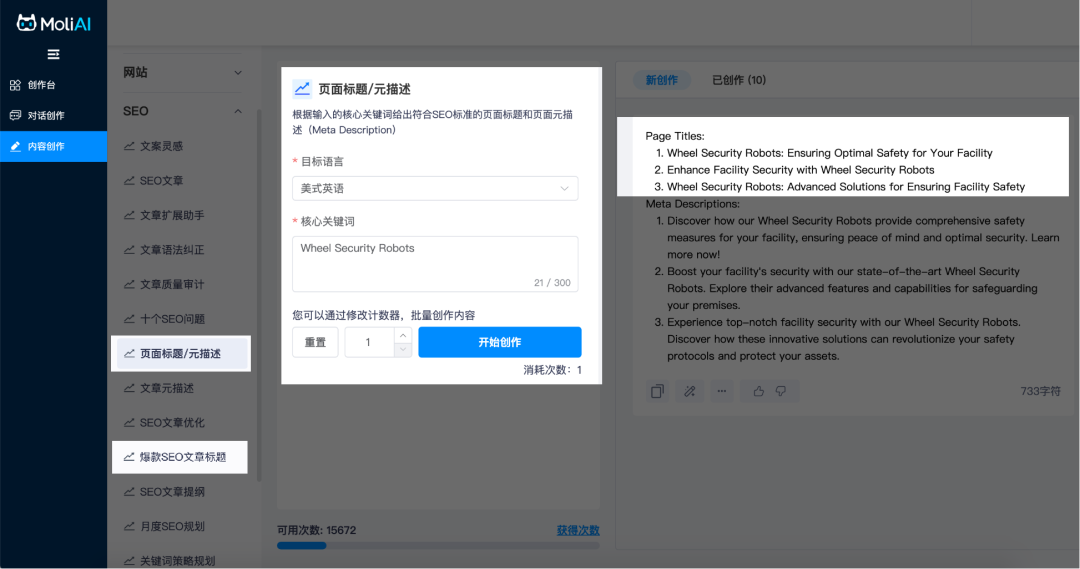The width and height of the screenshot is (1080, 569).
Task: Follow the 获得次数 link
Action: coord(578,530)
